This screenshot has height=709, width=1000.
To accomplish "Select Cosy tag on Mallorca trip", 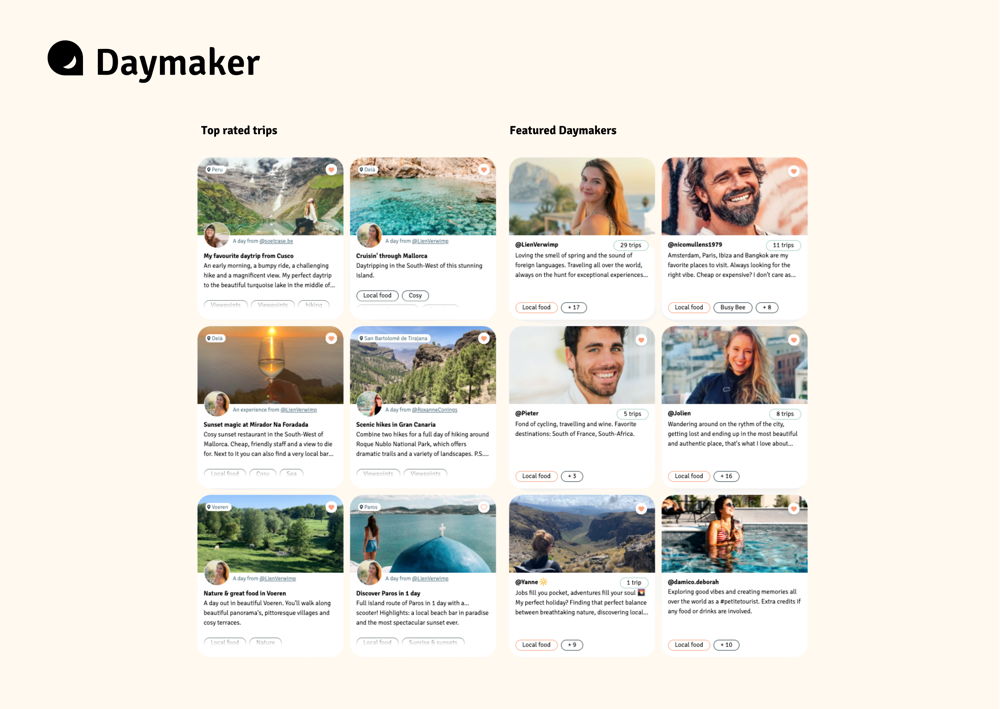I will (415, 296).
